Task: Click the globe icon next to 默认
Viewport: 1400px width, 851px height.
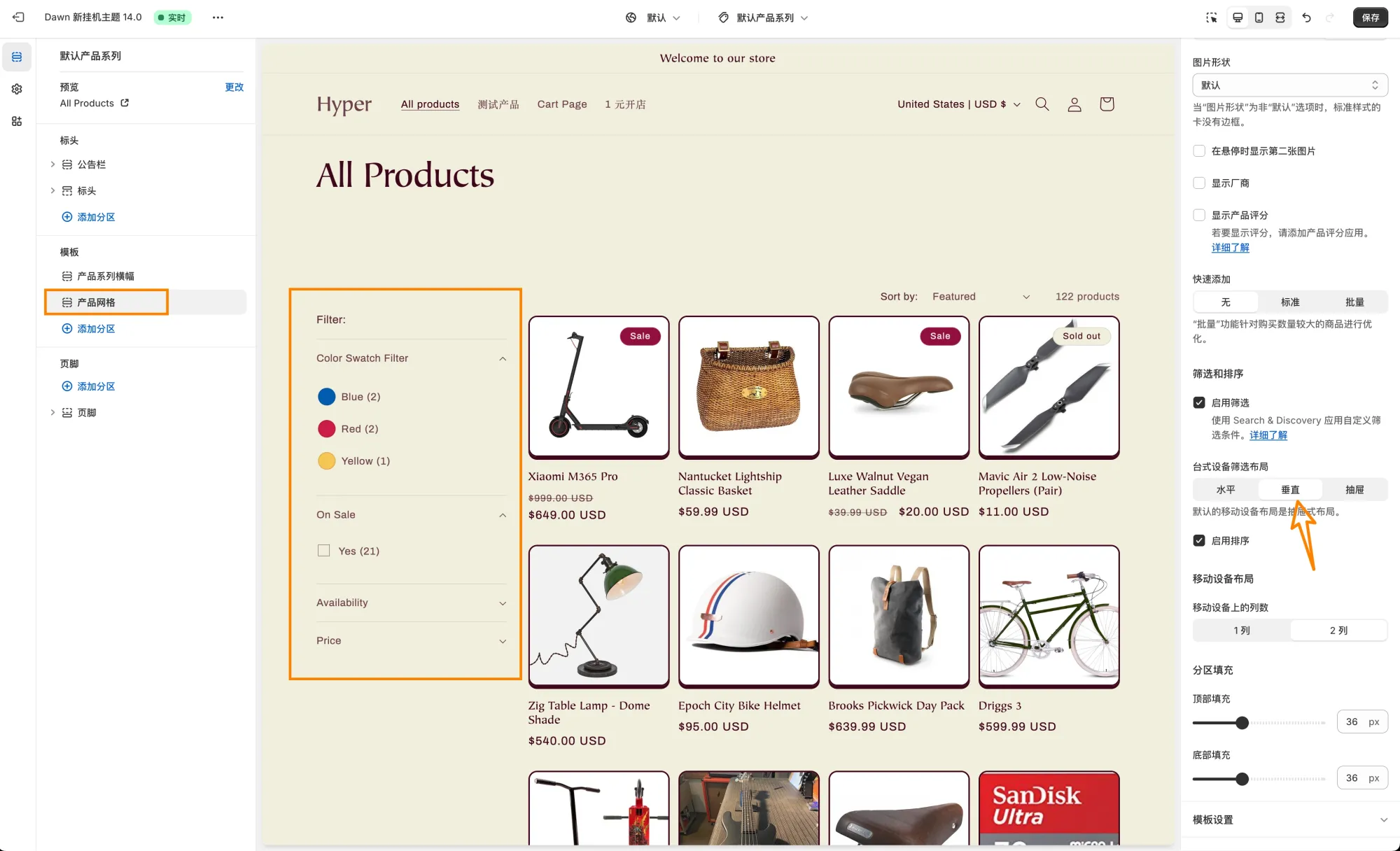Action: 631,17
